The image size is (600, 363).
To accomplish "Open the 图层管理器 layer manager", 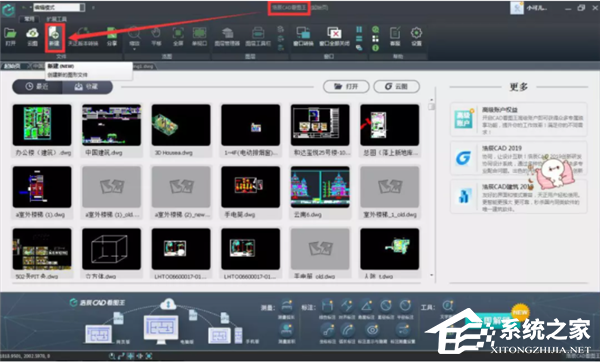I will click(x=227, y=37).
